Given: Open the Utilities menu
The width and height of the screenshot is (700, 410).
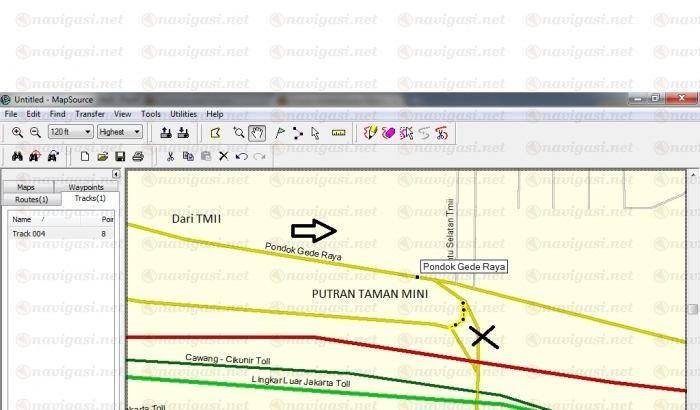Looking at the screenshot, I should (x=183, y=114).
